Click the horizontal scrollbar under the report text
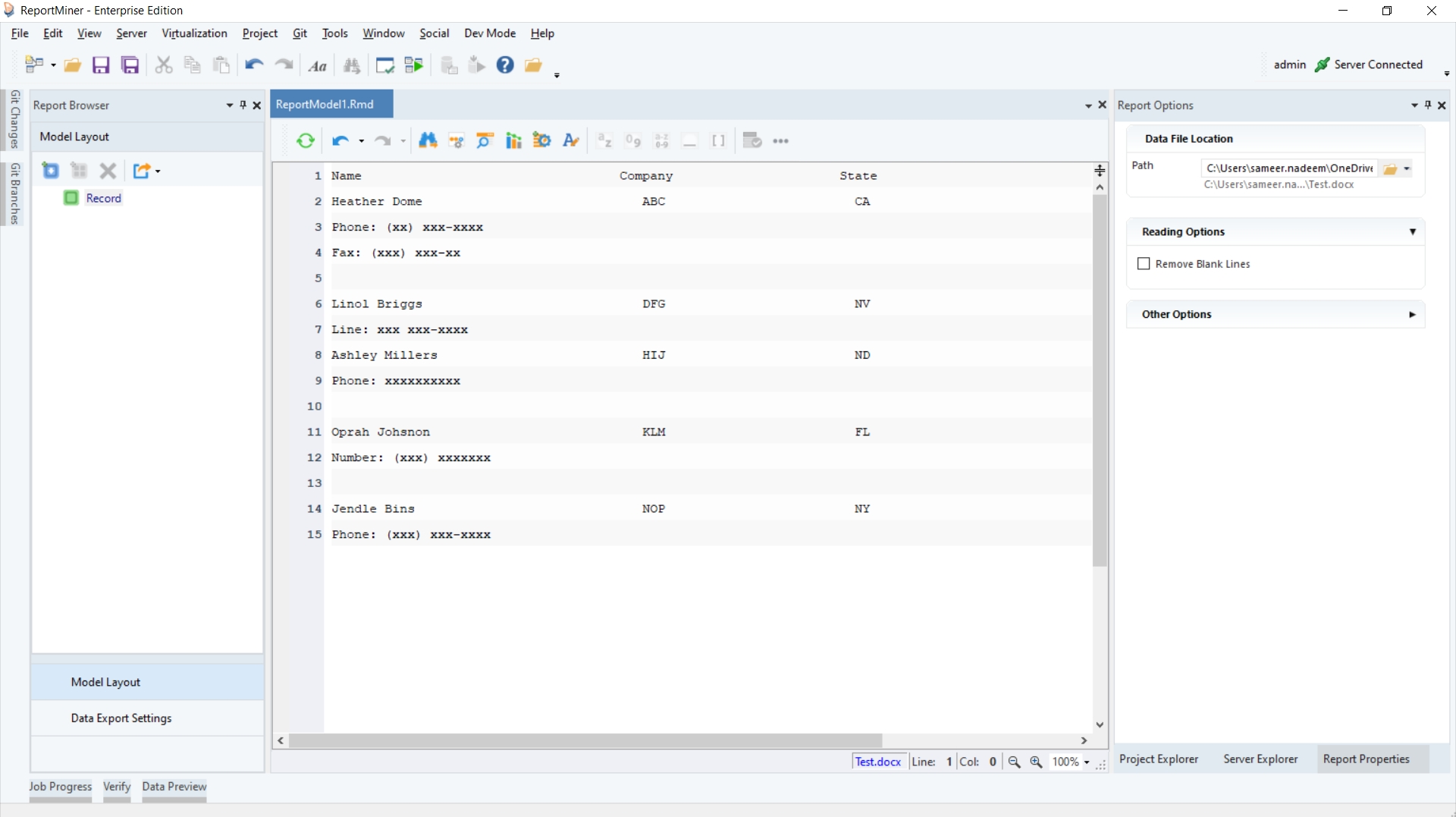The width and height of the screenshot is (1456, 817). (x=585, y=740)
